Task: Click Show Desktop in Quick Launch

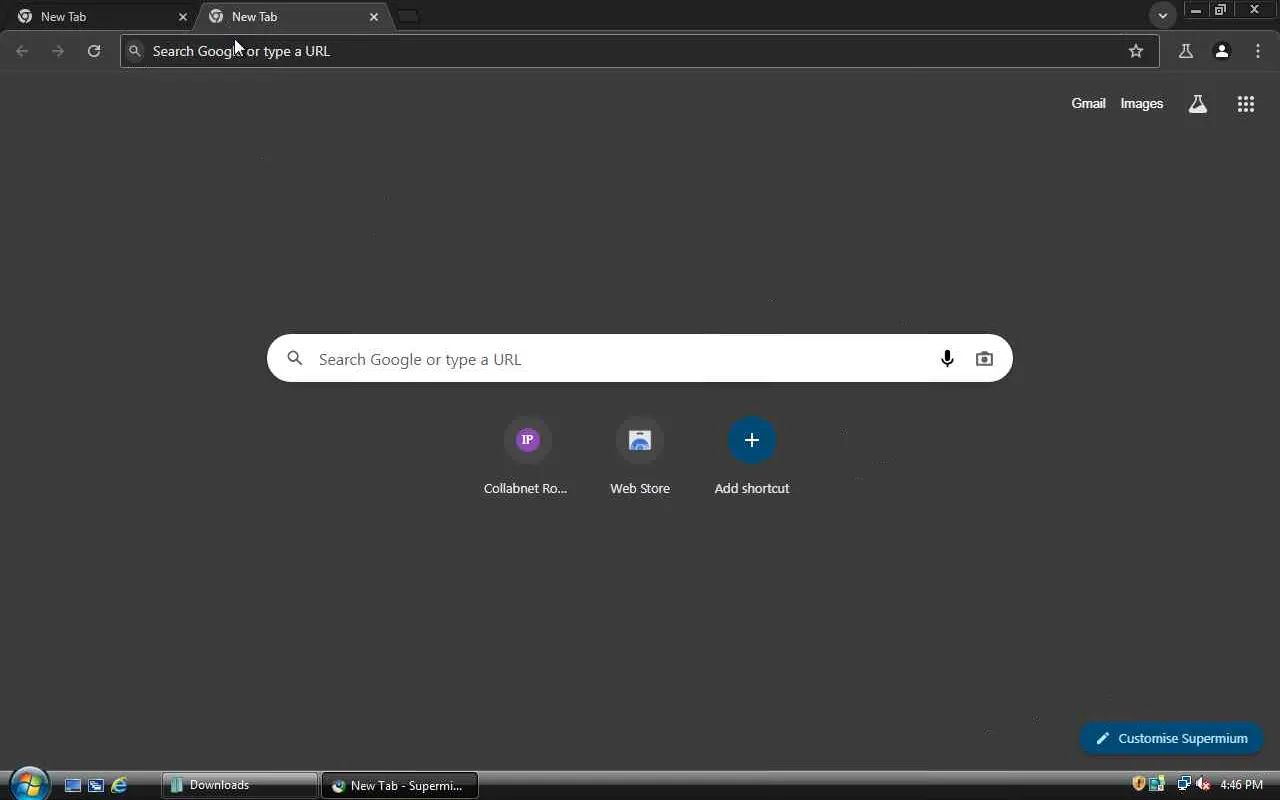Action: 73,786
